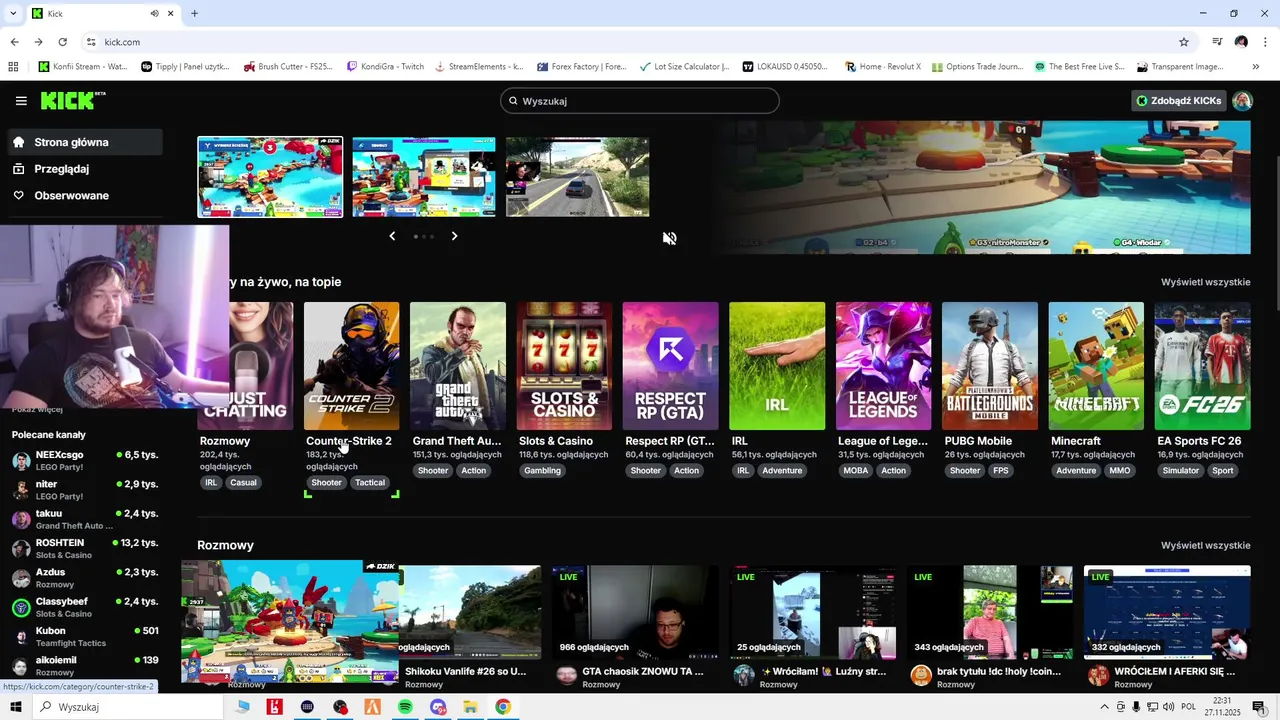
Task: Open the Chrome three-dot menu
Action: [1264, 42]
